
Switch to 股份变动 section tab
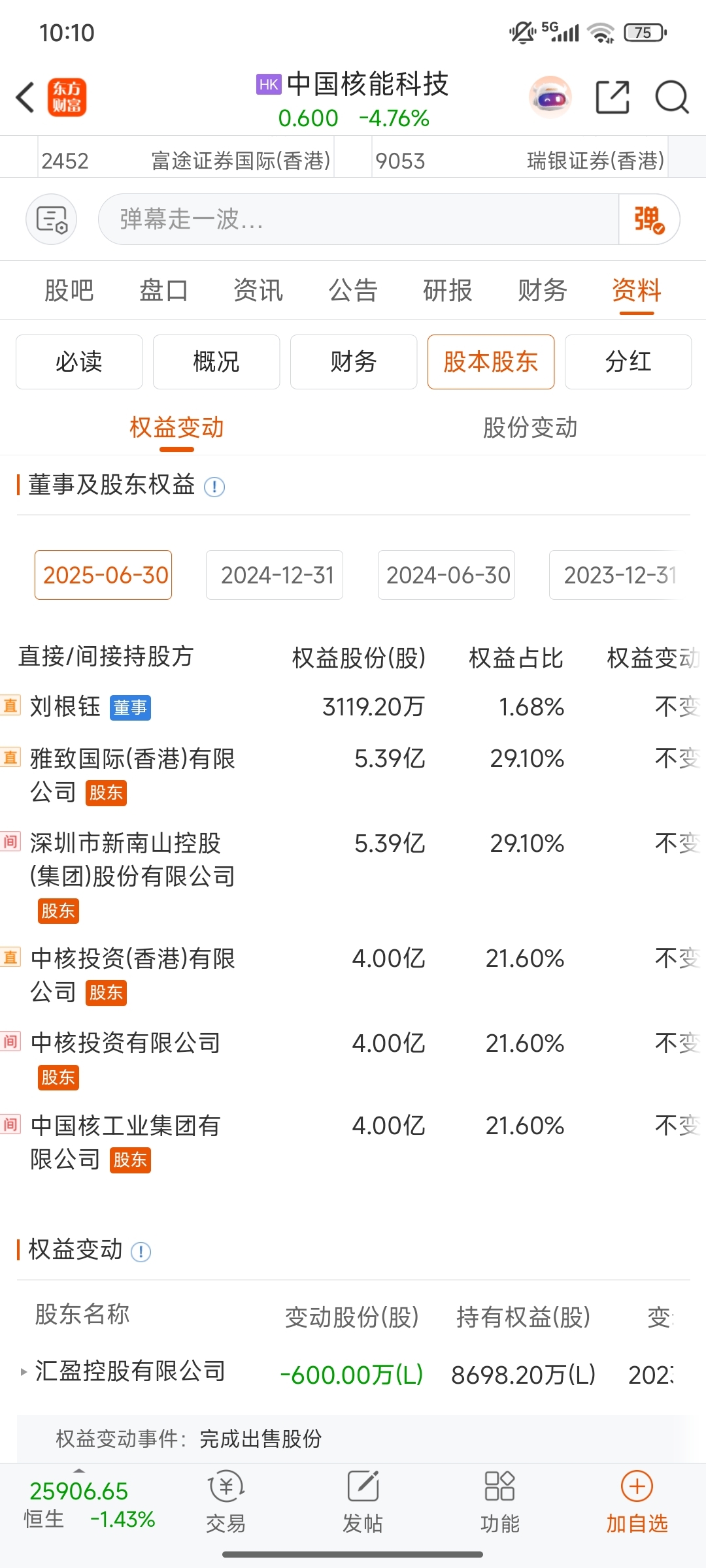coord(530,428)
